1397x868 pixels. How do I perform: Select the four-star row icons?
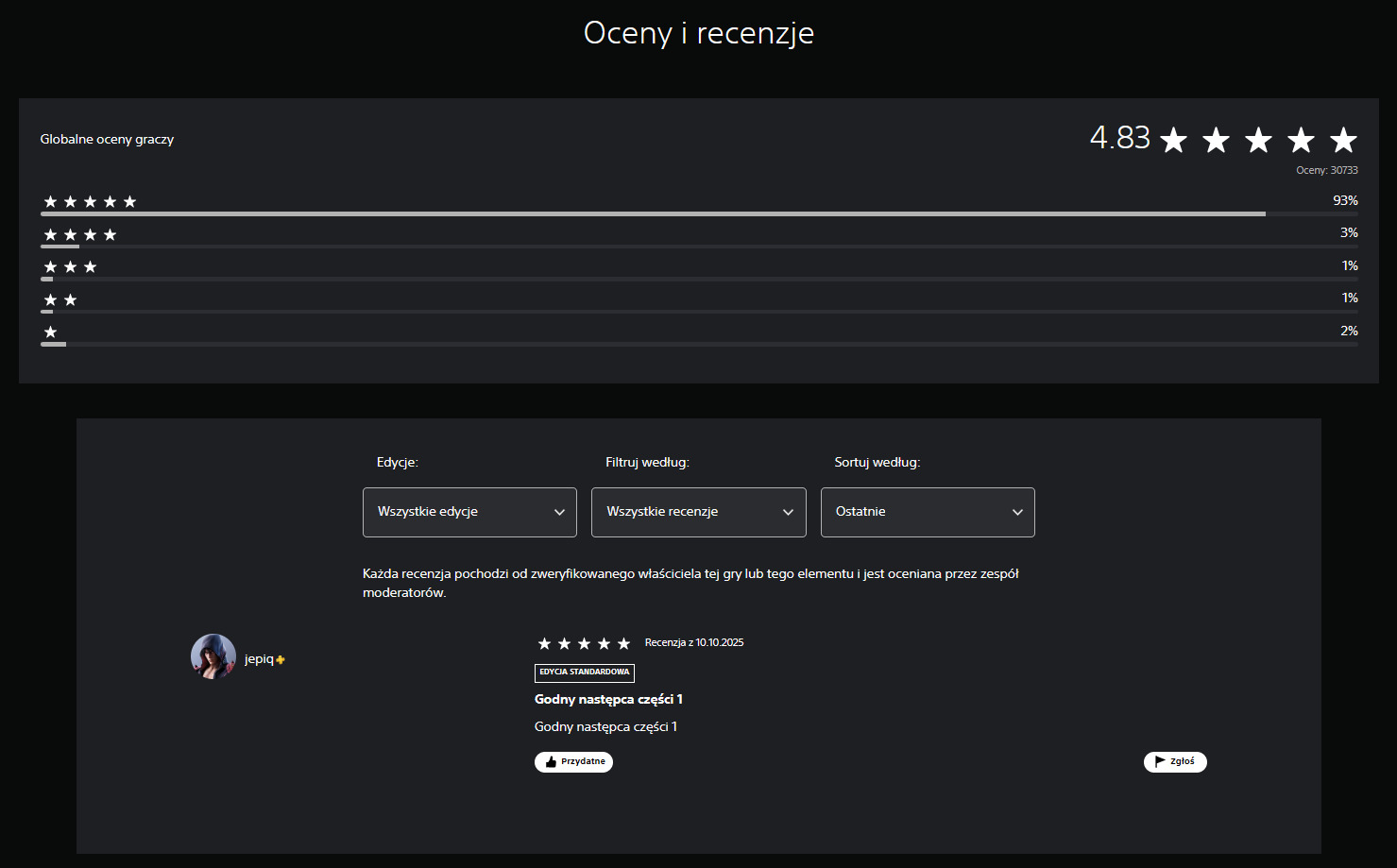tap(80, 234)
